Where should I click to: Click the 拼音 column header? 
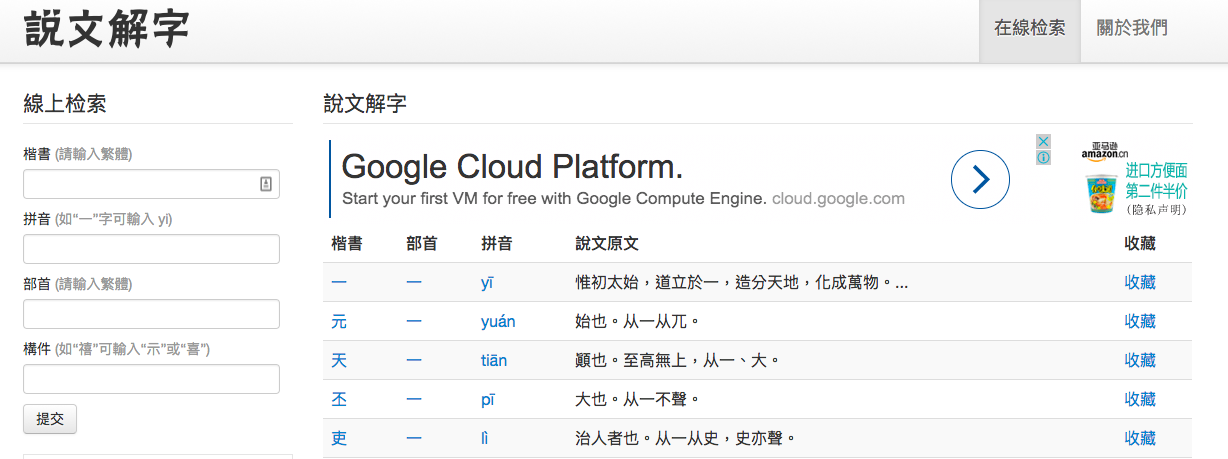497,243
